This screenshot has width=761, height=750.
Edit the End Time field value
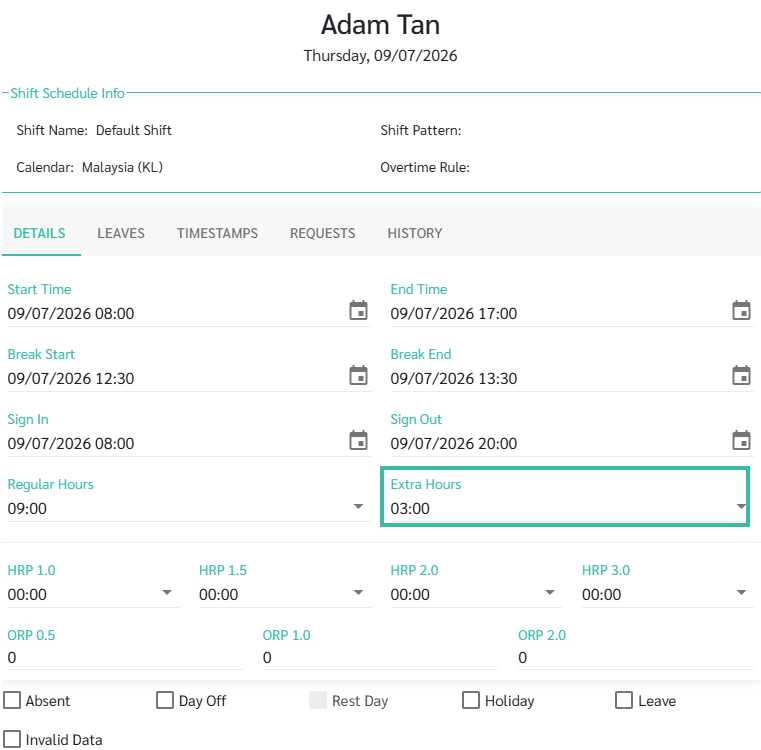(x=558, y=314)
